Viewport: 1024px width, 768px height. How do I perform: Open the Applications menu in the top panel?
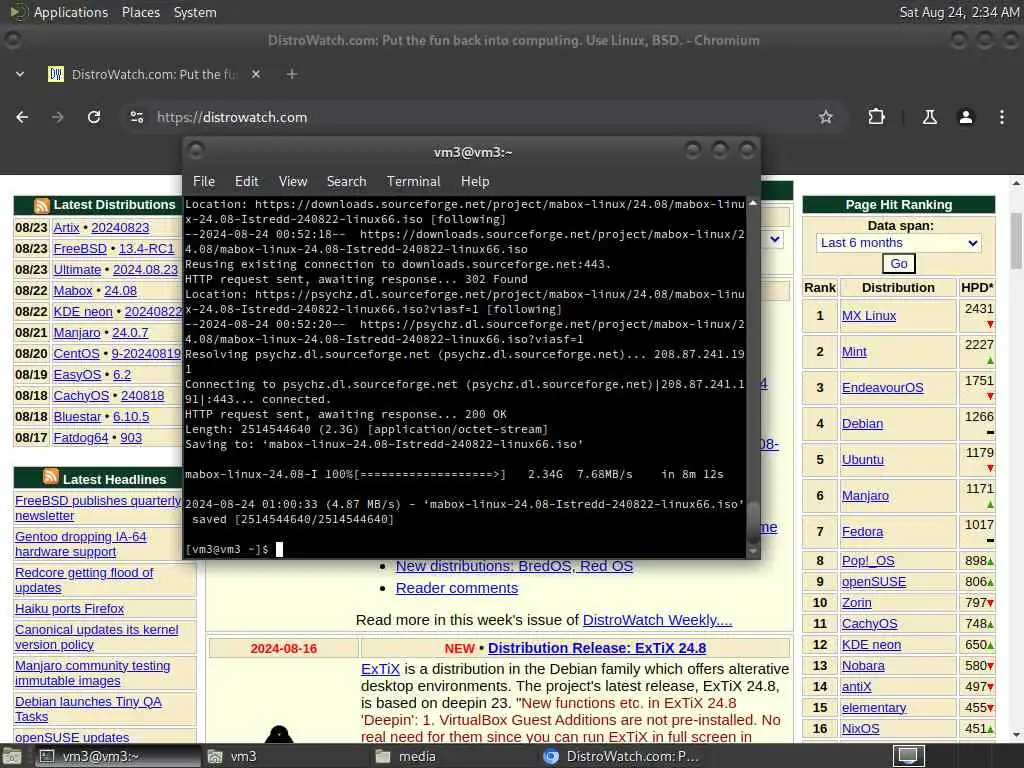point(71,12)
